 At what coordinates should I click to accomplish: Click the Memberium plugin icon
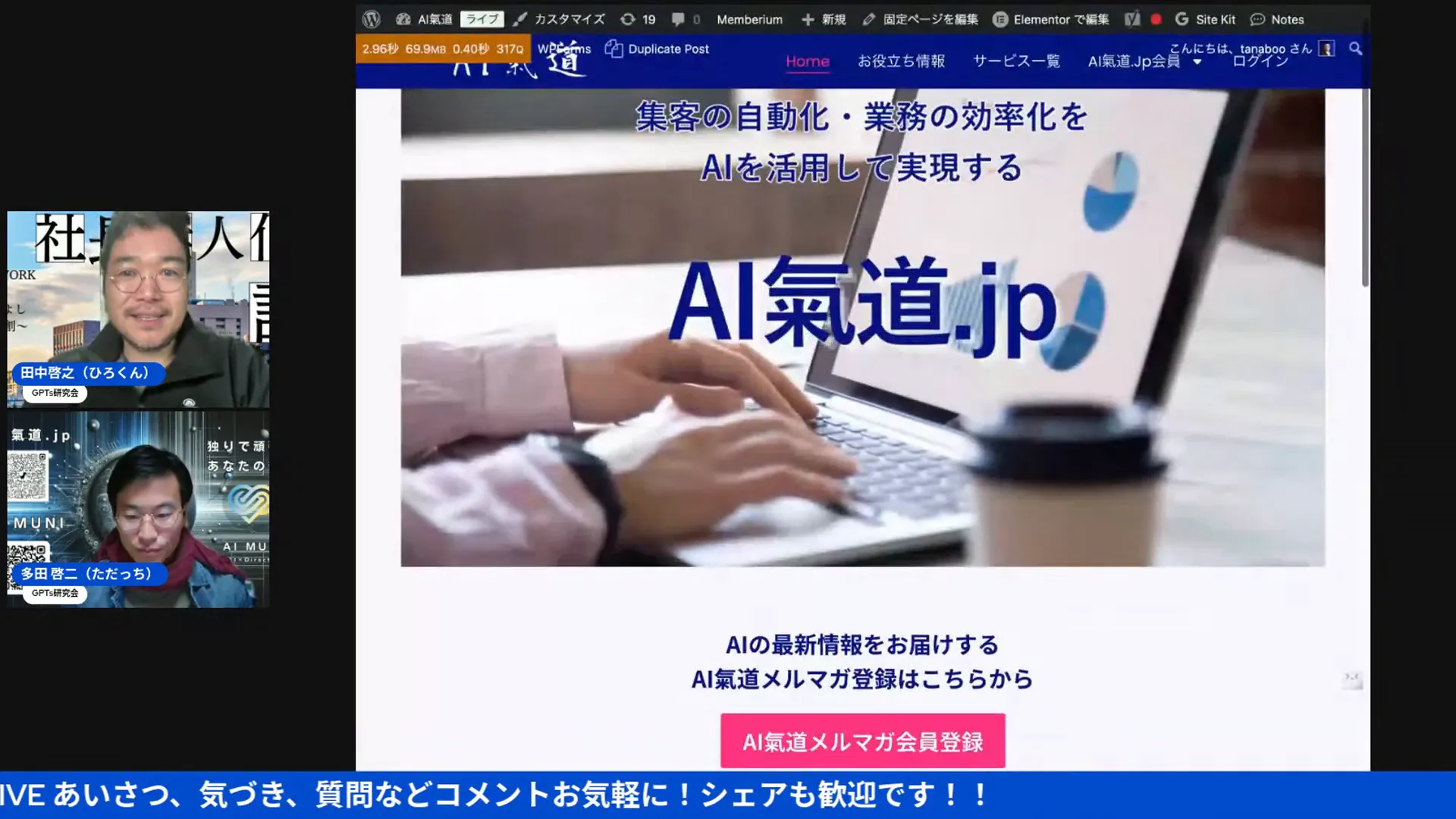[x=749, y=18]
